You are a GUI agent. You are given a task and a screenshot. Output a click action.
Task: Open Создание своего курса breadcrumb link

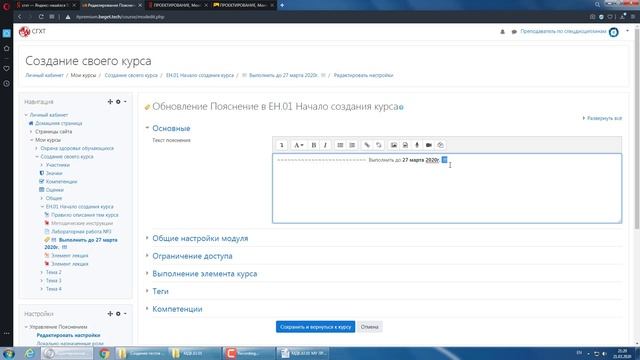[x=131, y=76]
